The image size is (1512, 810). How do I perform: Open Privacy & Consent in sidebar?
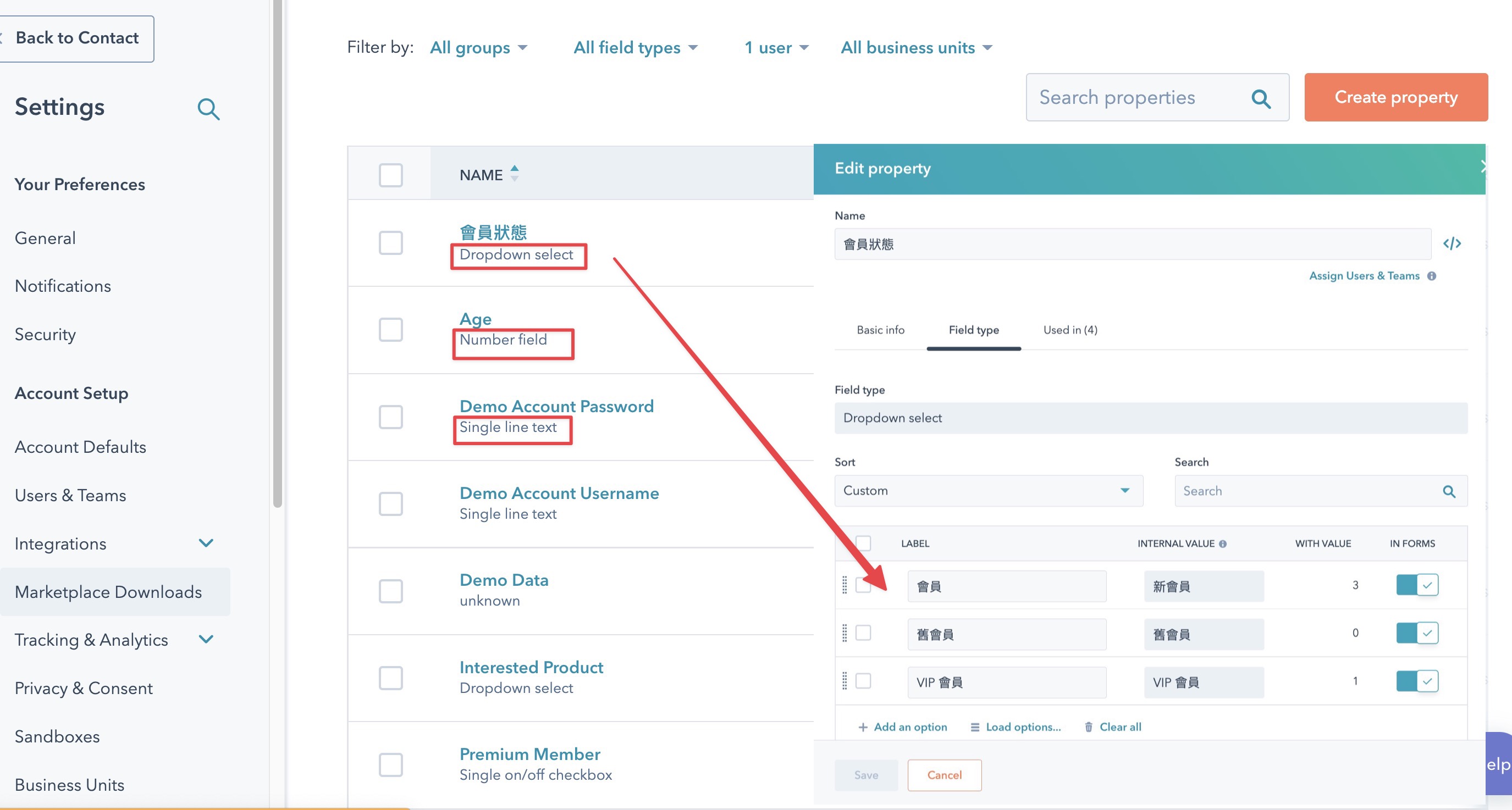coord(84,688)
